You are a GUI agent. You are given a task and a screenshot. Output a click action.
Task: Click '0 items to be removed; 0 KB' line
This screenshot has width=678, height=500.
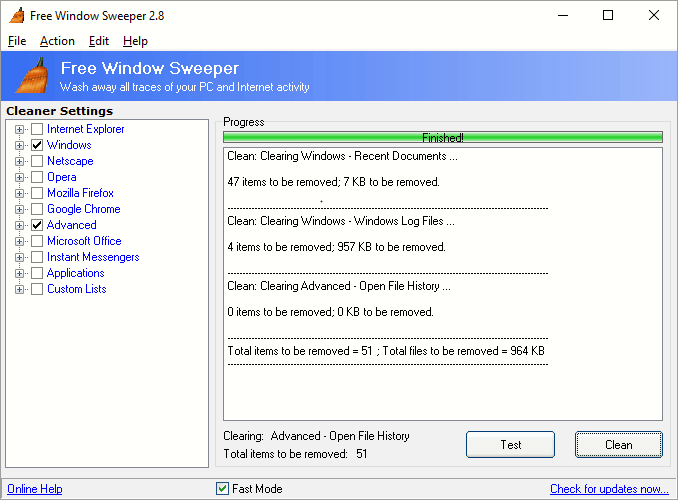click(x=330, y=312)
